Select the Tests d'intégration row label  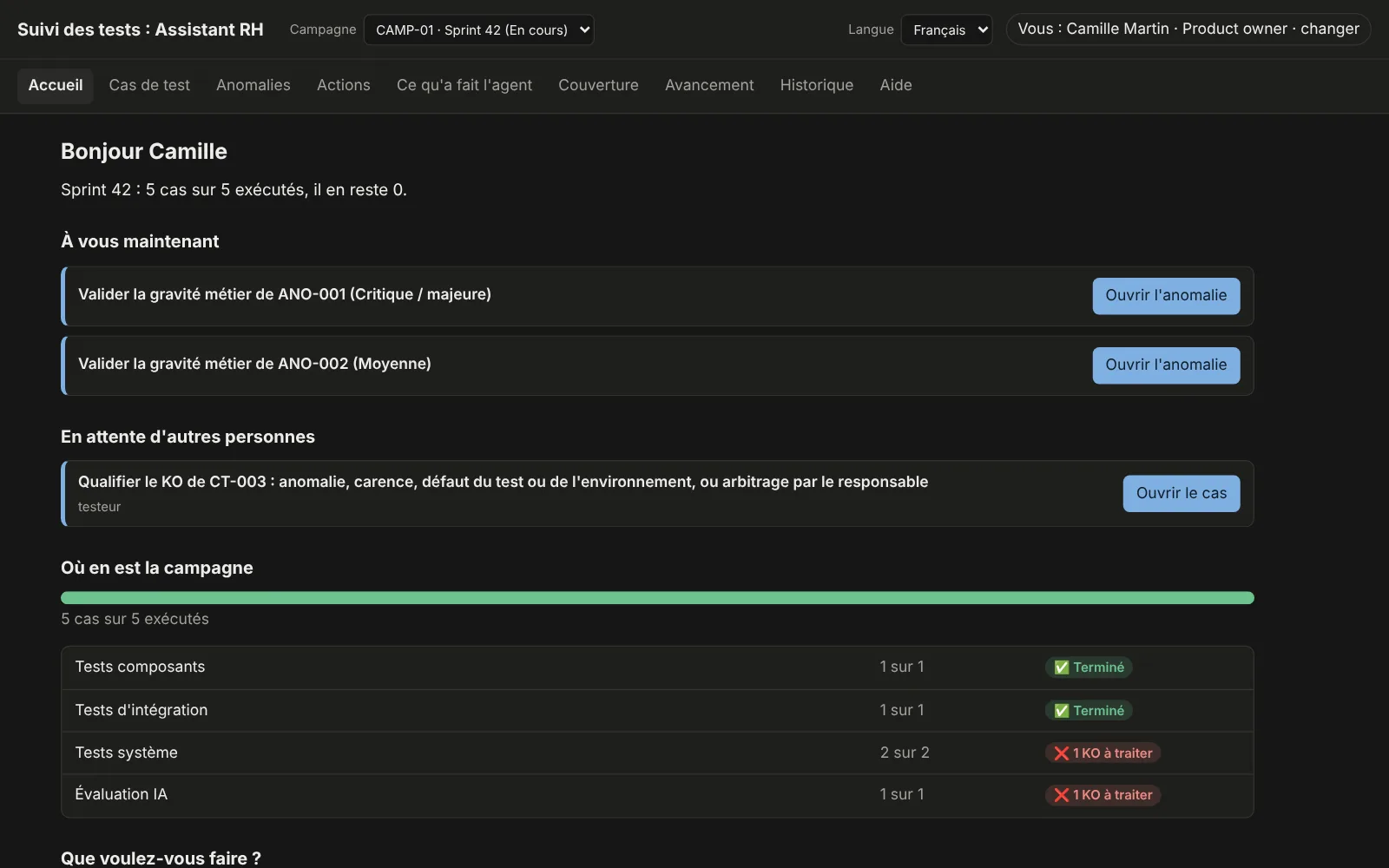[x=142, y=710]
